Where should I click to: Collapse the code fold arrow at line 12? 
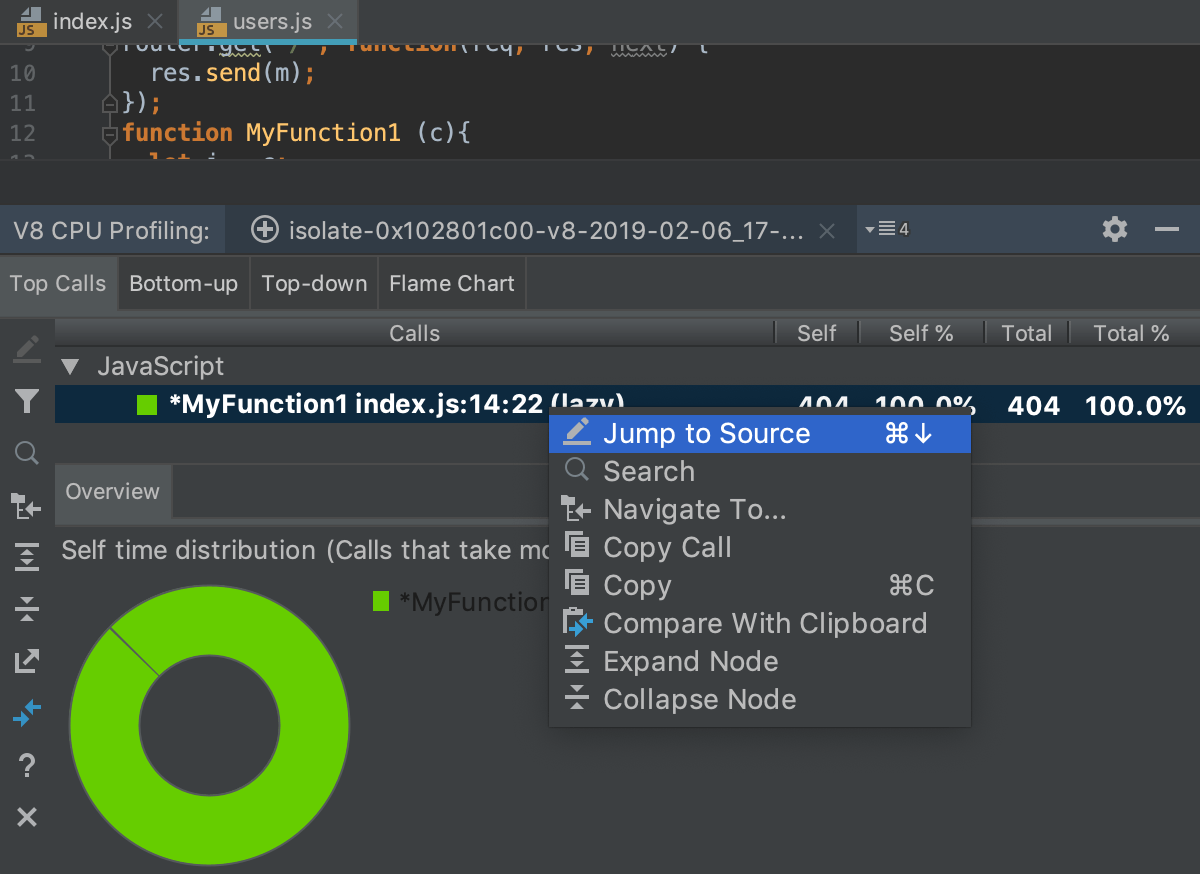tap(108, 132)
